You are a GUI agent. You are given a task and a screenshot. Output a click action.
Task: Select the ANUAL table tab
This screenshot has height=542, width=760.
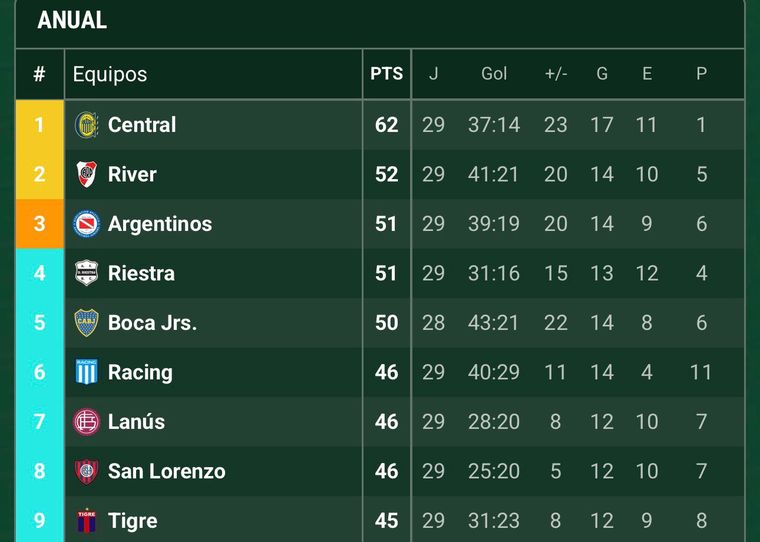click(72, 21)
